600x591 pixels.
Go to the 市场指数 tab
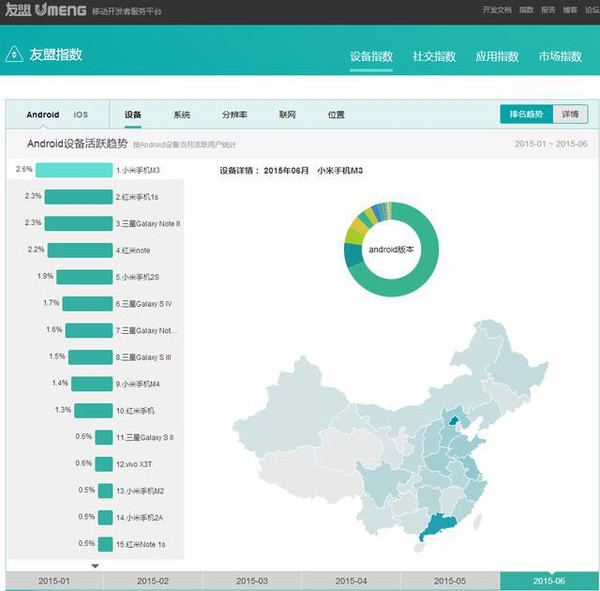(560, 56)
